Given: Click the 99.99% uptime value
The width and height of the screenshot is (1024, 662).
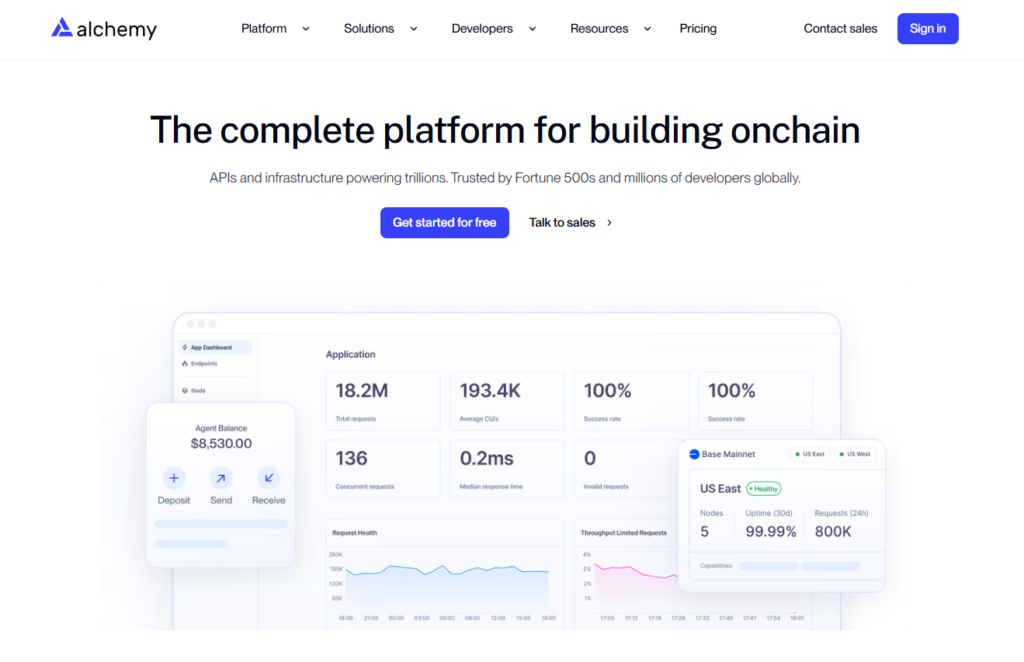Looking at the screenshot, I should [x=771, y=531].
